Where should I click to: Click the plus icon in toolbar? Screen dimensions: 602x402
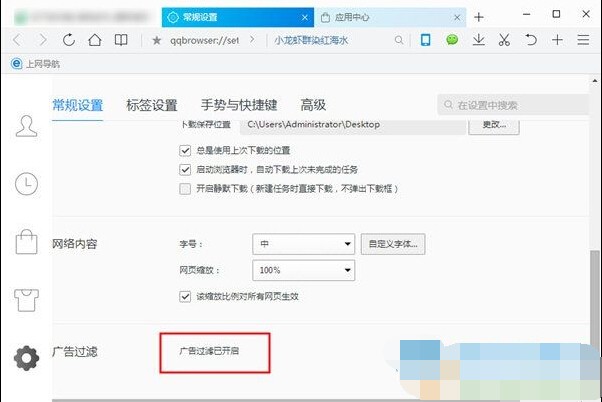point(557,40)
